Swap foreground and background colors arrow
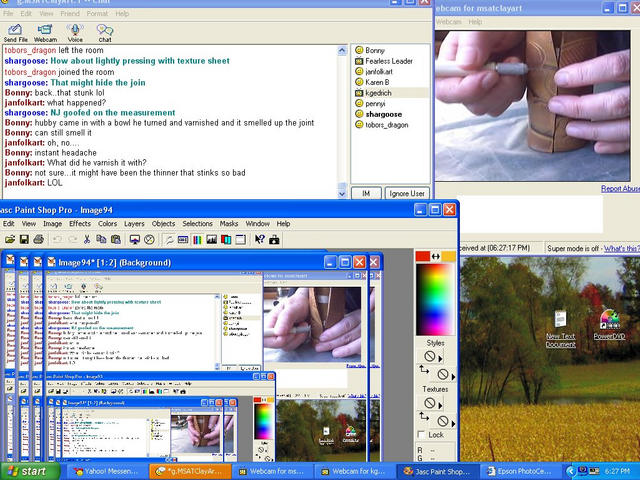 pos(436,256)
